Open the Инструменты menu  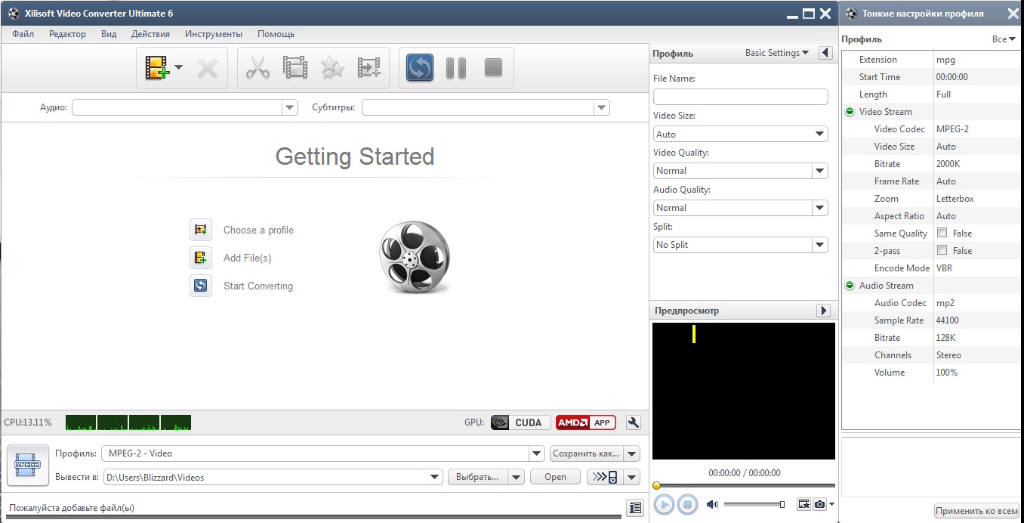coord(214,34)
